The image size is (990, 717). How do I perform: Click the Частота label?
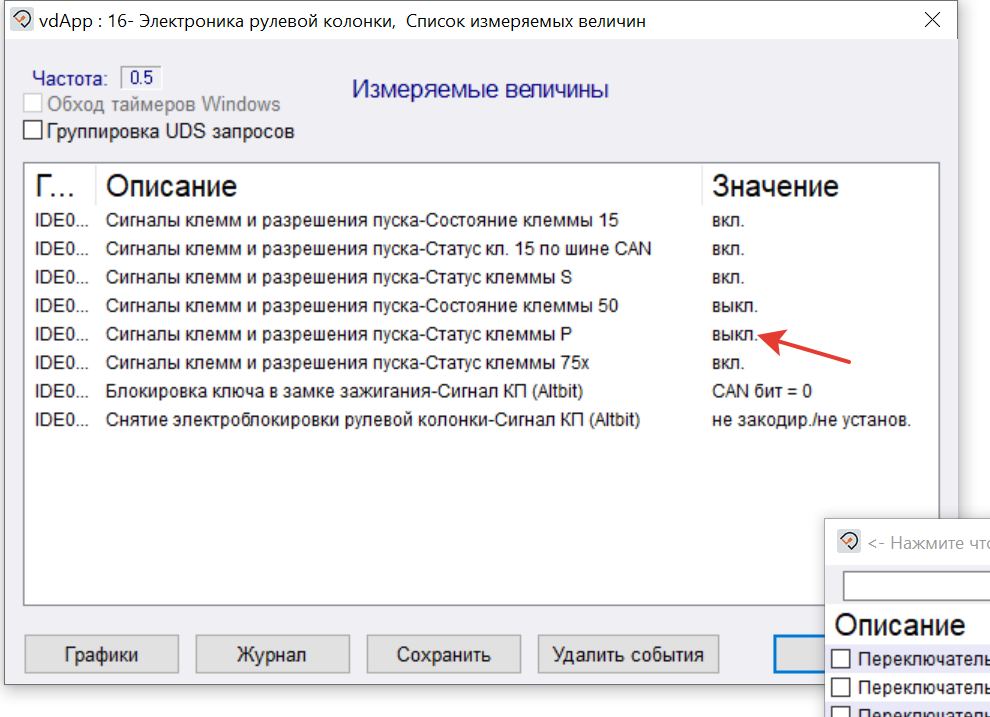click(69, 78)
